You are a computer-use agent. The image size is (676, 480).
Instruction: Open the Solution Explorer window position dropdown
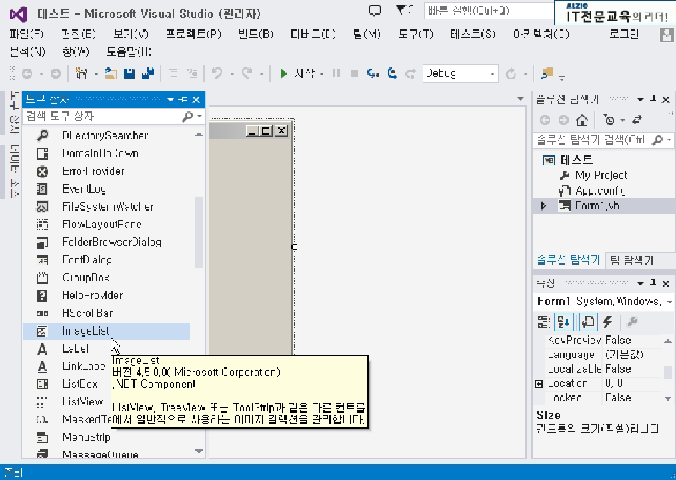coord(641,100)
